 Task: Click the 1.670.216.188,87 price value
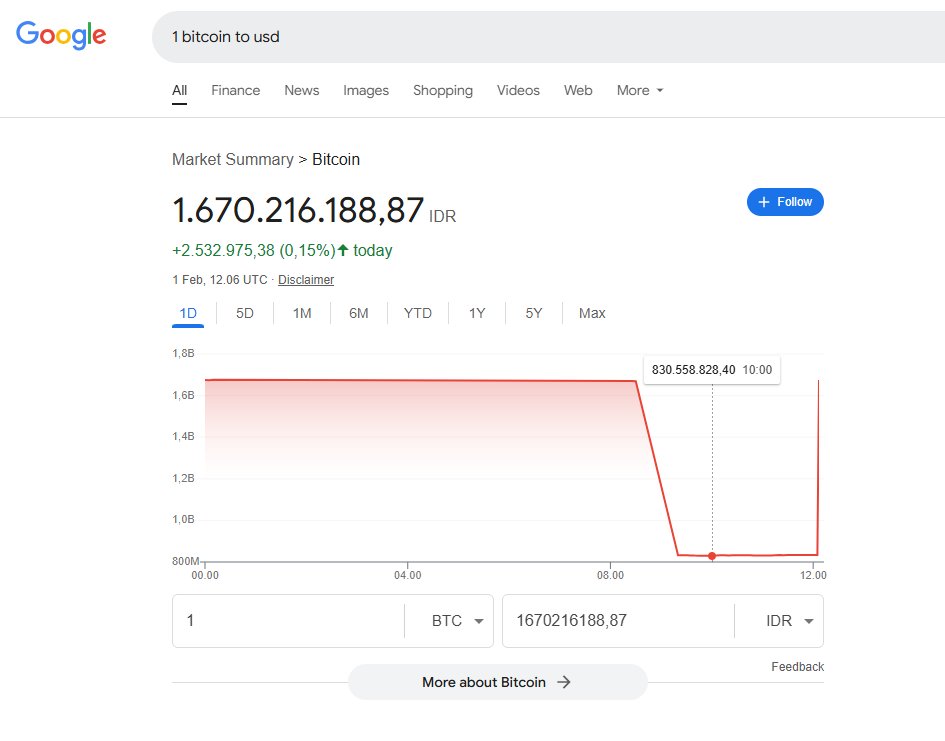tap(298, 210)
